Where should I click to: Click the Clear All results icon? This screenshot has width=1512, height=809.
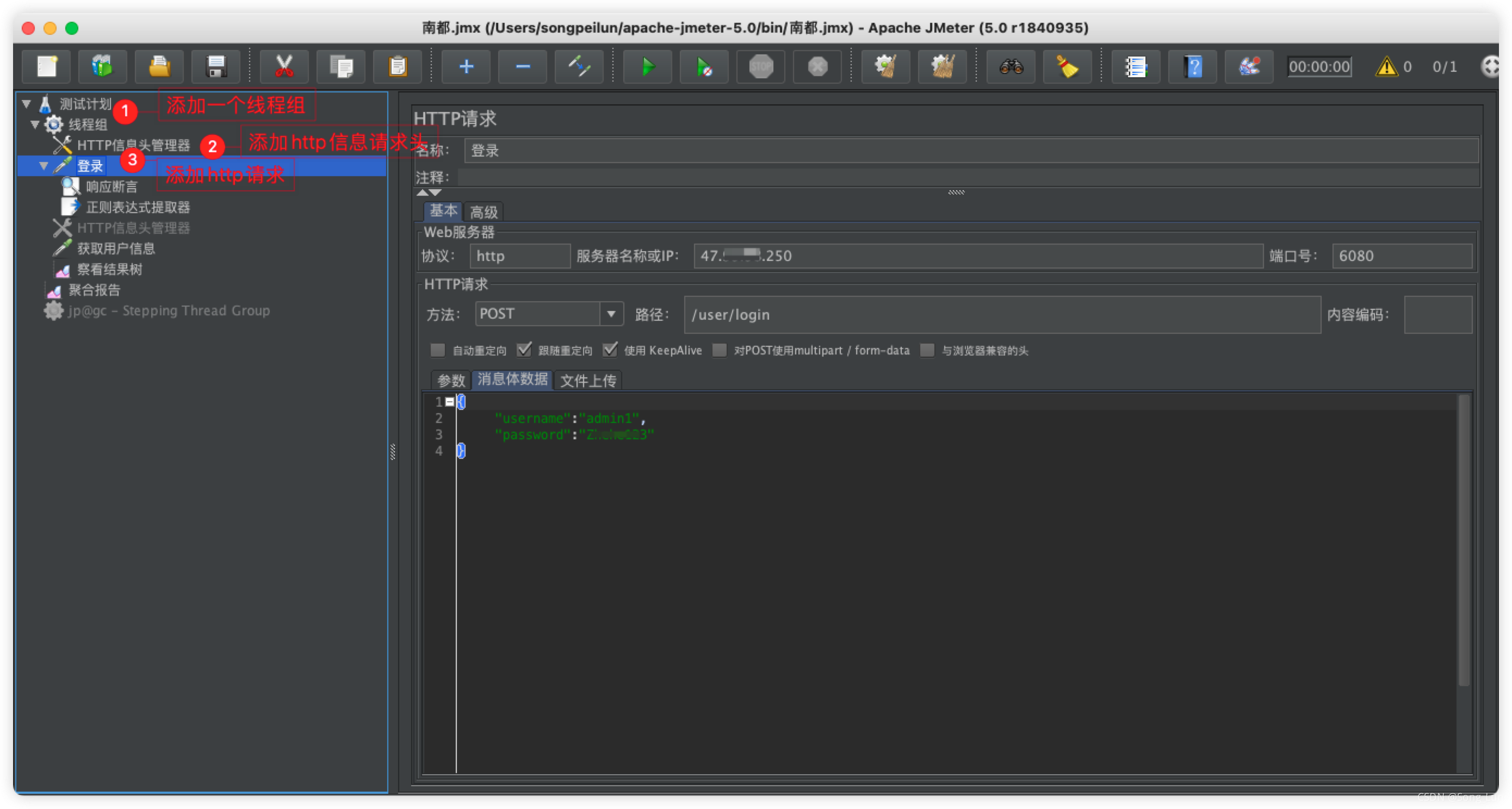click(943, 66)
